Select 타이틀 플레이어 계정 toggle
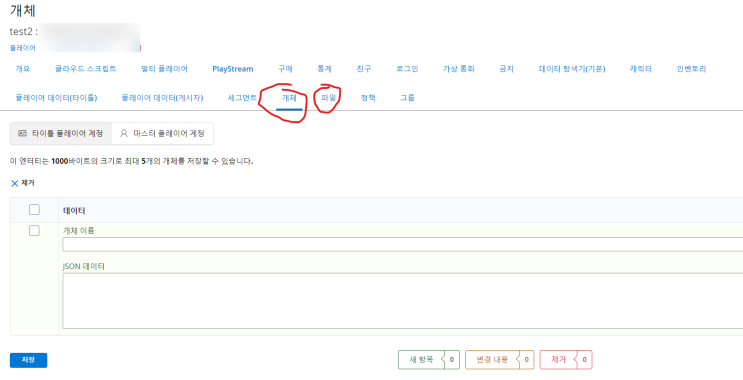The image size is (743, 380). click(61, 133)
